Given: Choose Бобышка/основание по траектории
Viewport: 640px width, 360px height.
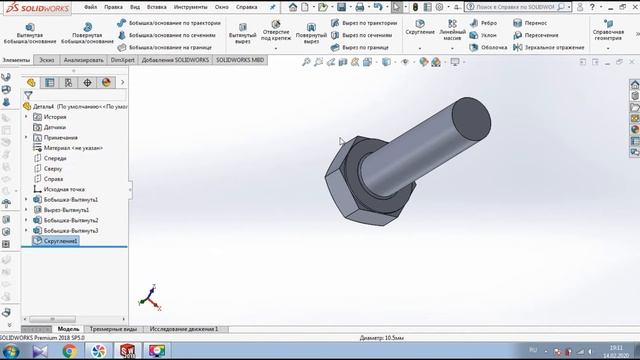Looking at the screenshot, I should point(169,23).
